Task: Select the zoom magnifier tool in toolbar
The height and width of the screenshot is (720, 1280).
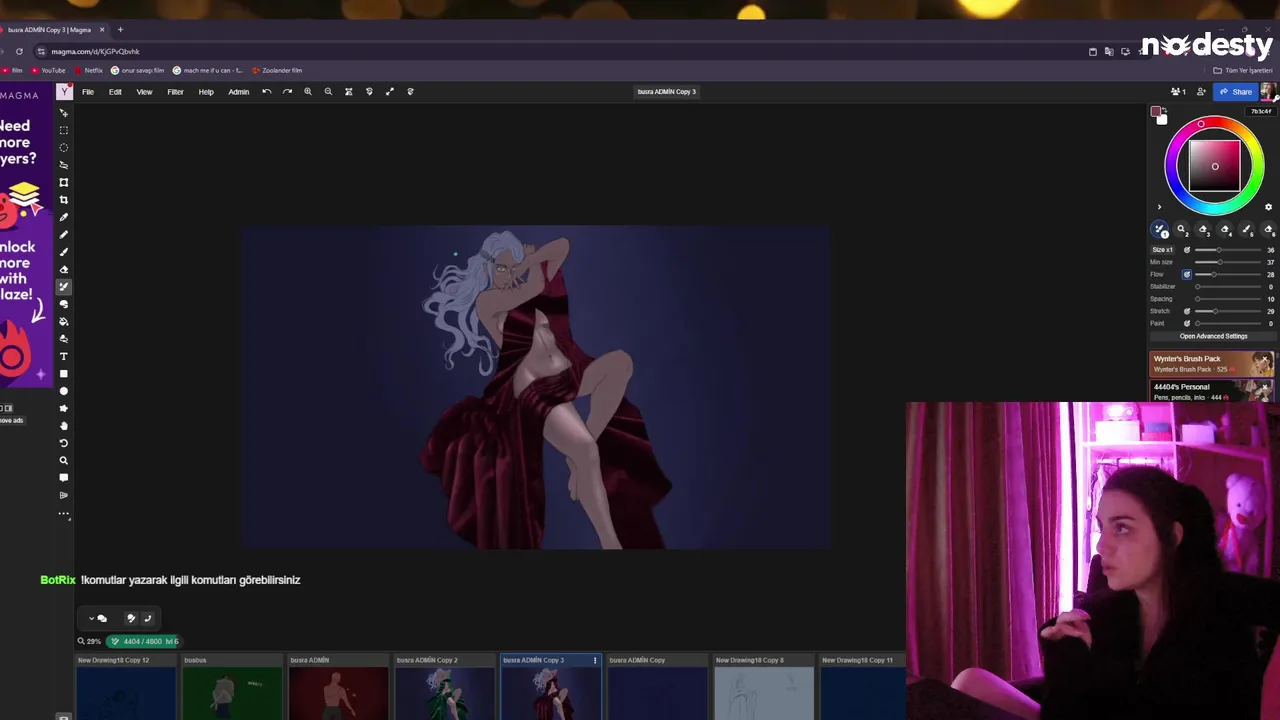Action: (64, 461)
